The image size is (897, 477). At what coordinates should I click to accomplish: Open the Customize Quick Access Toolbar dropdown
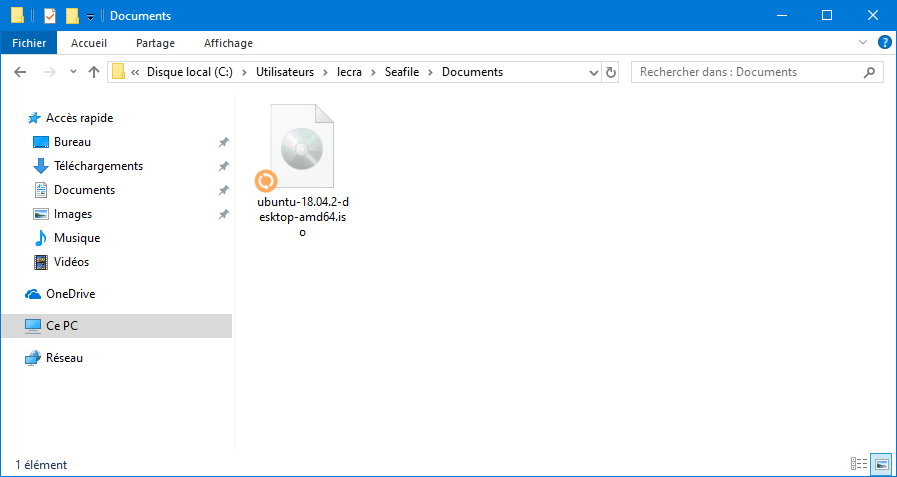(90, 17)
